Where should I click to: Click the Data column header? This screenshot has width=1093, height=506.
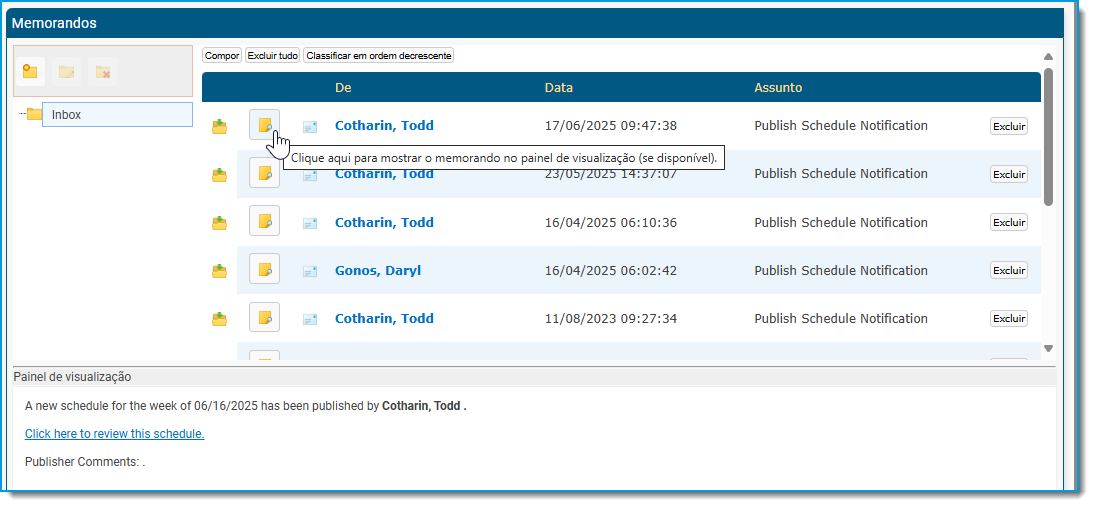click(558, 88)
